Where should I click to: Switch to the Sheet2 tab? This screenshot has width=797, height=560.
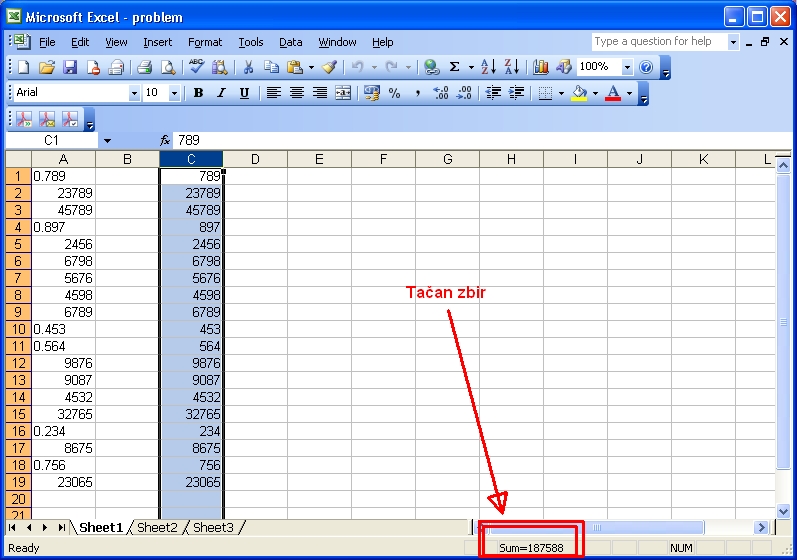tap(157, 528)
